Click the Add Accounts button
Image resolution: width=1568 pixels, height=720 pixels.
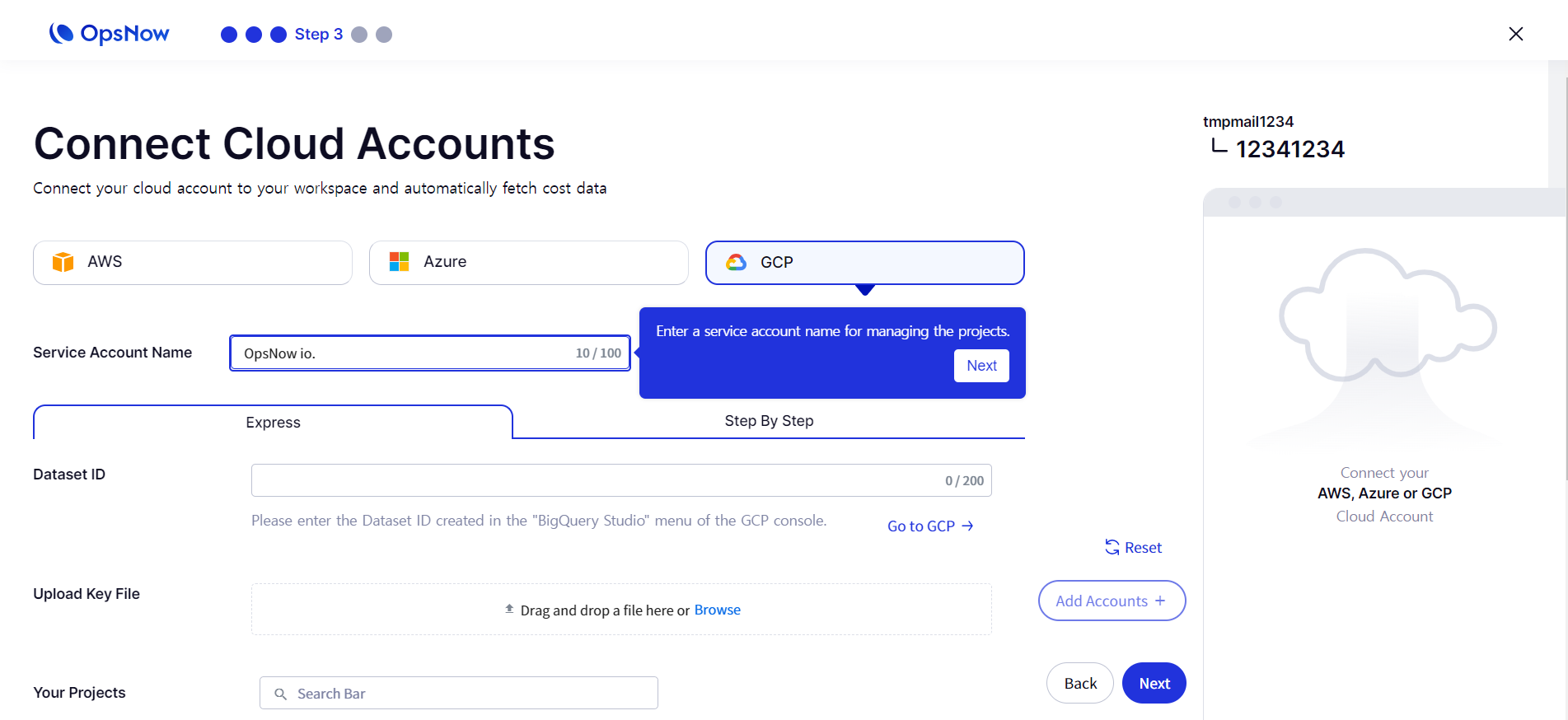point(1112,601)
